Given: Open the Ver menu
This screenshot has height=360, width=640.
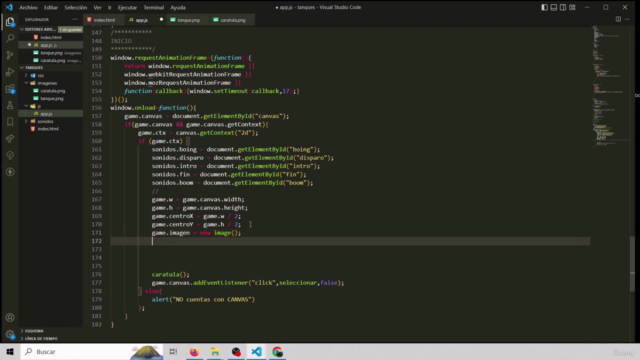Looking at the screenshot, I should click(x=98, y=7).
